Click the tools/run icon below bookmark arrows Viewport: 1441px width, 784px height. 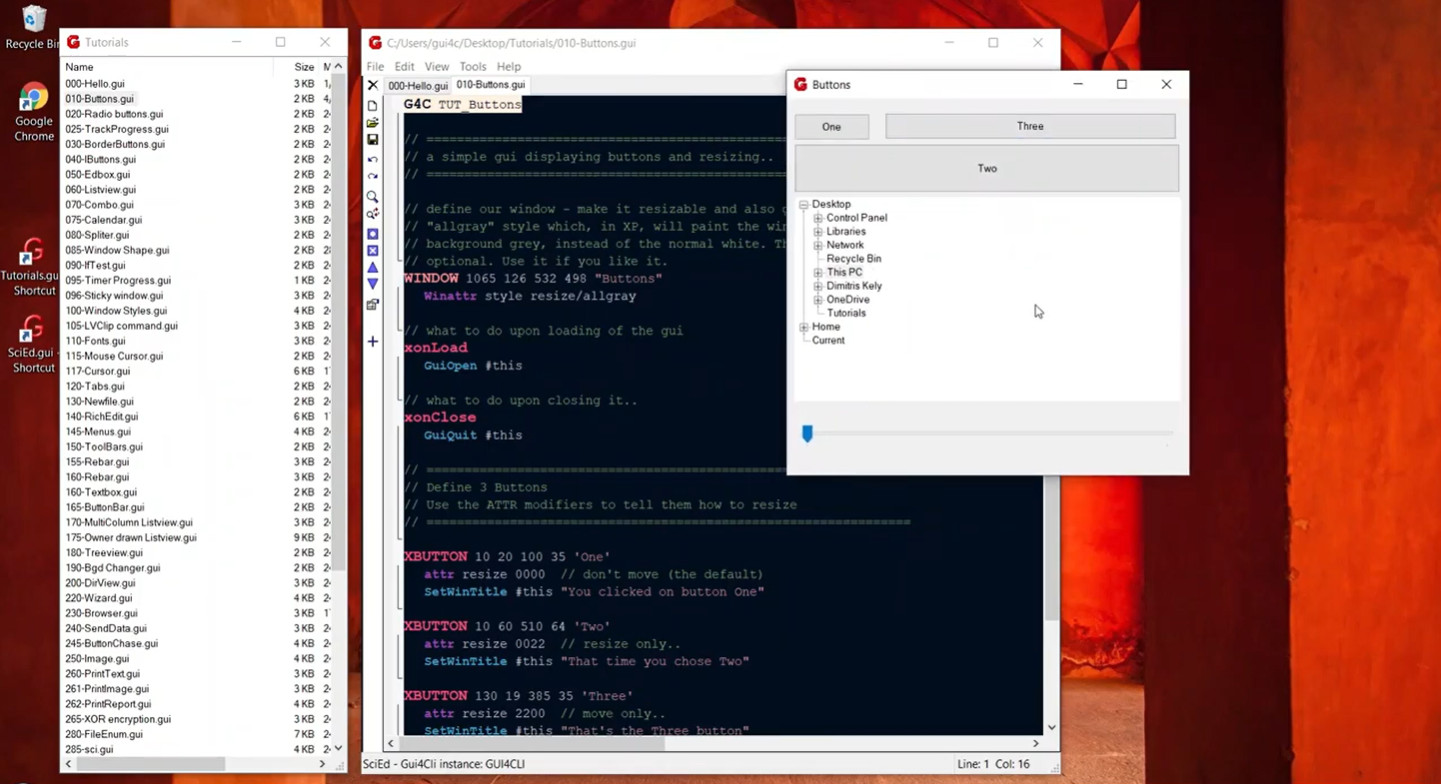click(x=372, y=304)
